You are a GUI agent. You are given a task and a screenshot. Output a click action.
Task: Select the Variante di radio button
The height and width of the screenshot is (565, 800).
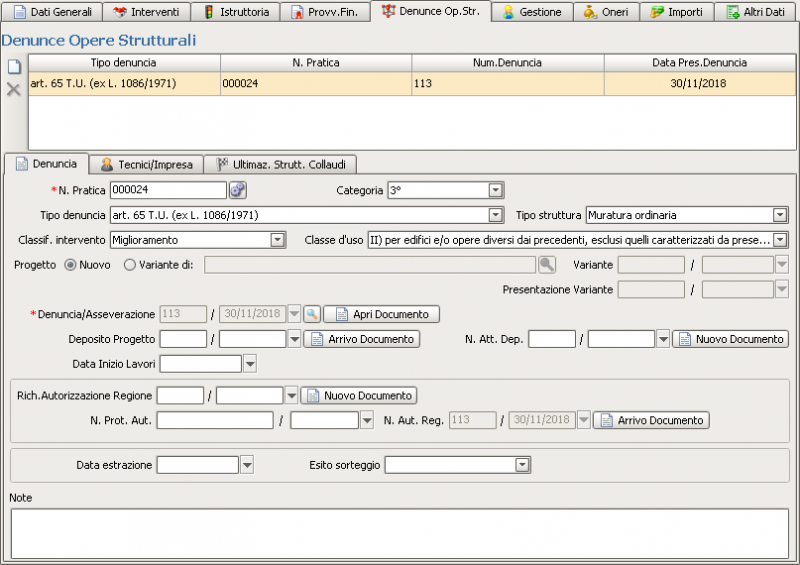[130, 265]
